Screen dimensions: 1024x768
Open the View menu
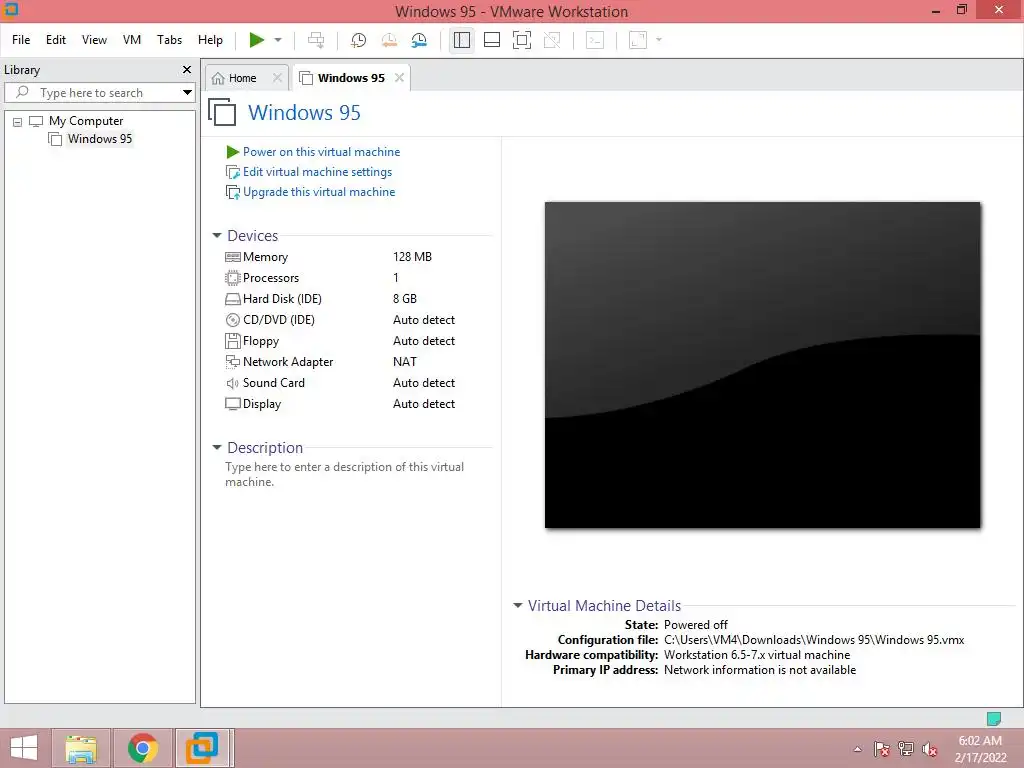[94, 40]
